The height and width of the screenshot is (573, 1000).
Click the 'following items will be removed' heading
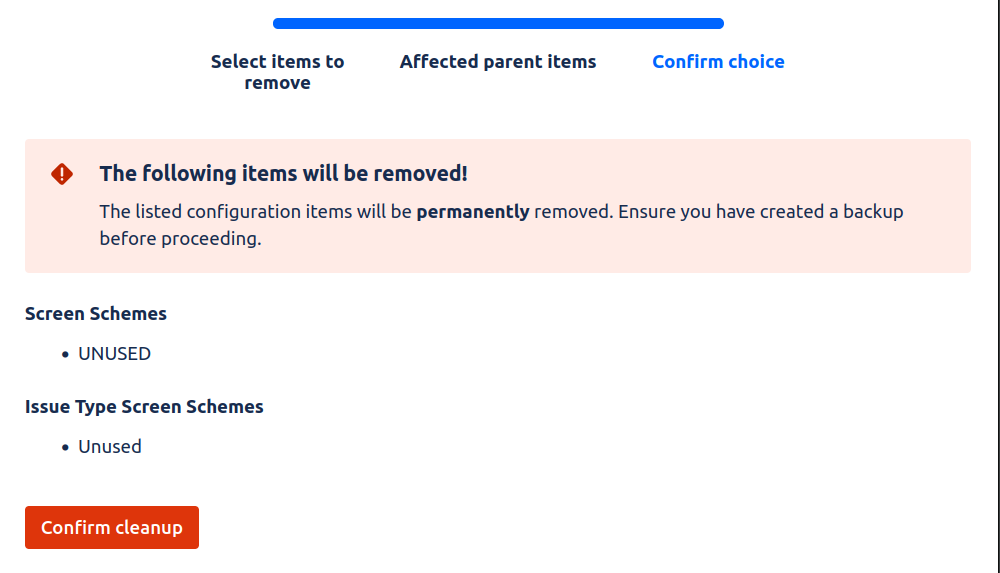(x=283, y=173)
